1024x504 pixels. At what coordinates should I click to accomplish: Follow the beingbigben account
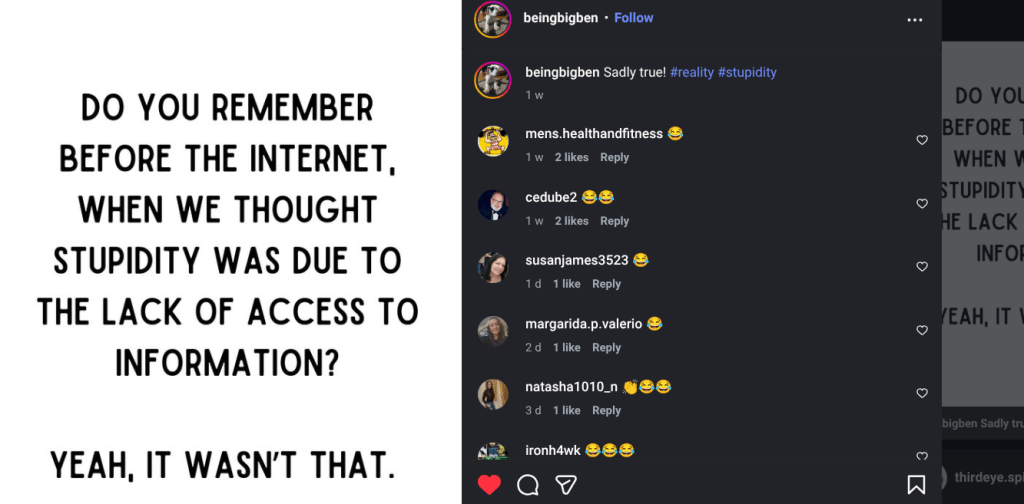click(x=633, y=18)
